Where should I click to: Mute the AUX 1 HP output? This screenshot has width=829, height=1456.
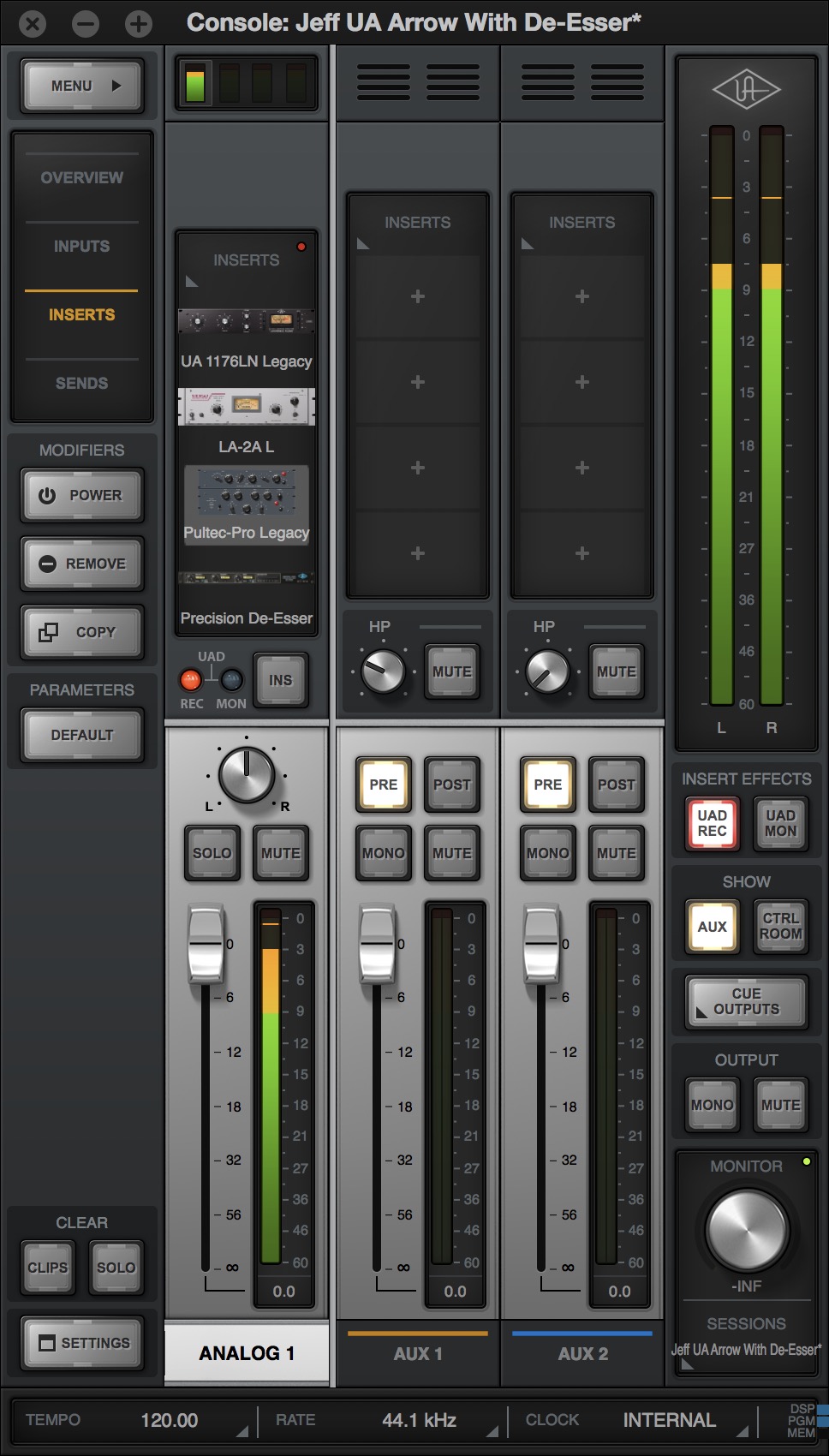point(451,671)
